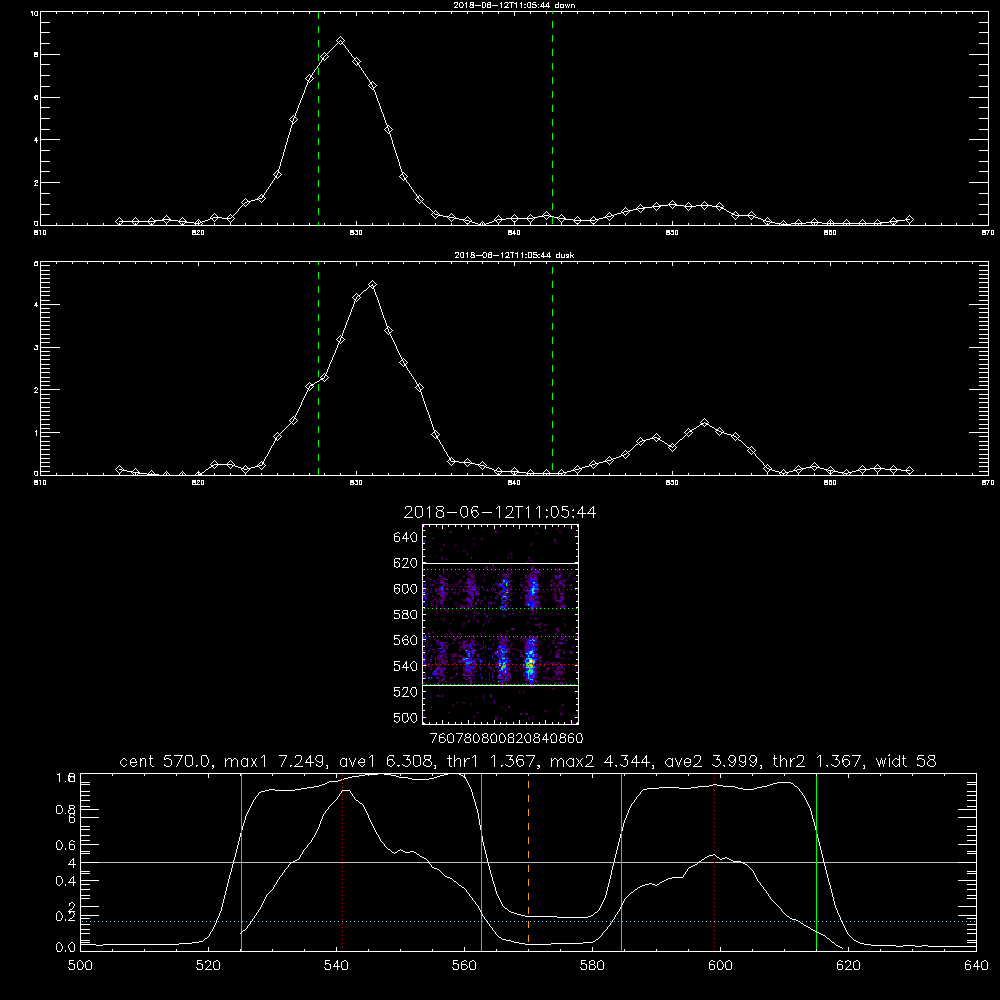Click the '620' x-axis label of bottom plot
Screen dimensions: 1000x1000
(x=848, y=966)
